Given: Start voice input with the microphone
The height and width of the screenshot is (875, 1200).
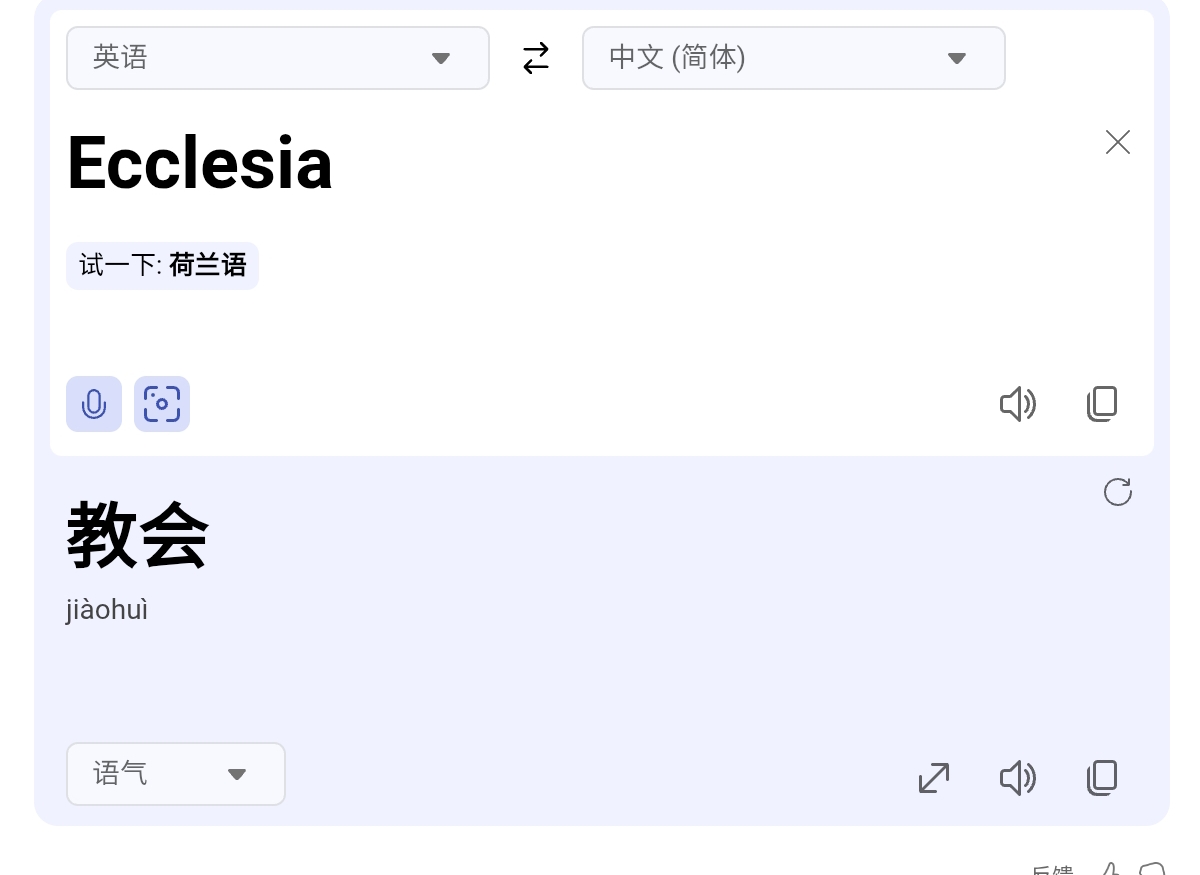Looking at the screenshot, I should pos(94,404).
